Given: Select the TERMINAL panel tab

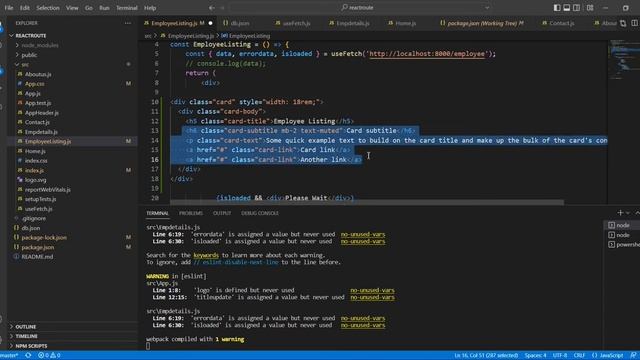Looking at the screenshot, I should pos(157,213).
